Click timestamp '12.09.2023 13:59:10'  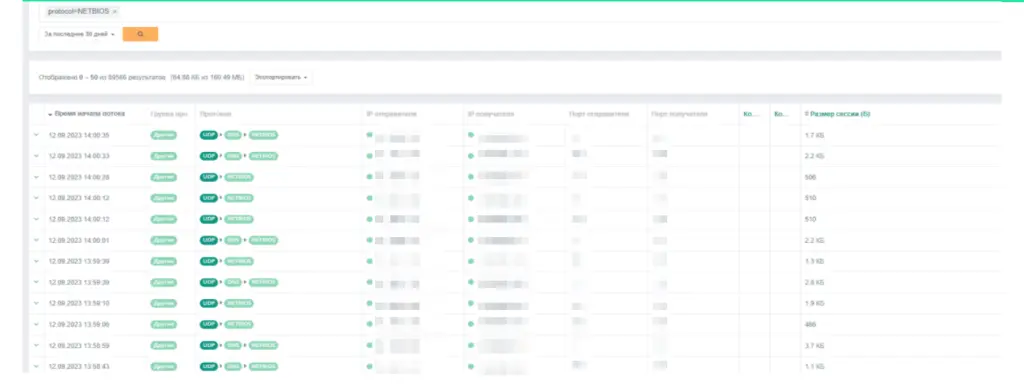79,303
